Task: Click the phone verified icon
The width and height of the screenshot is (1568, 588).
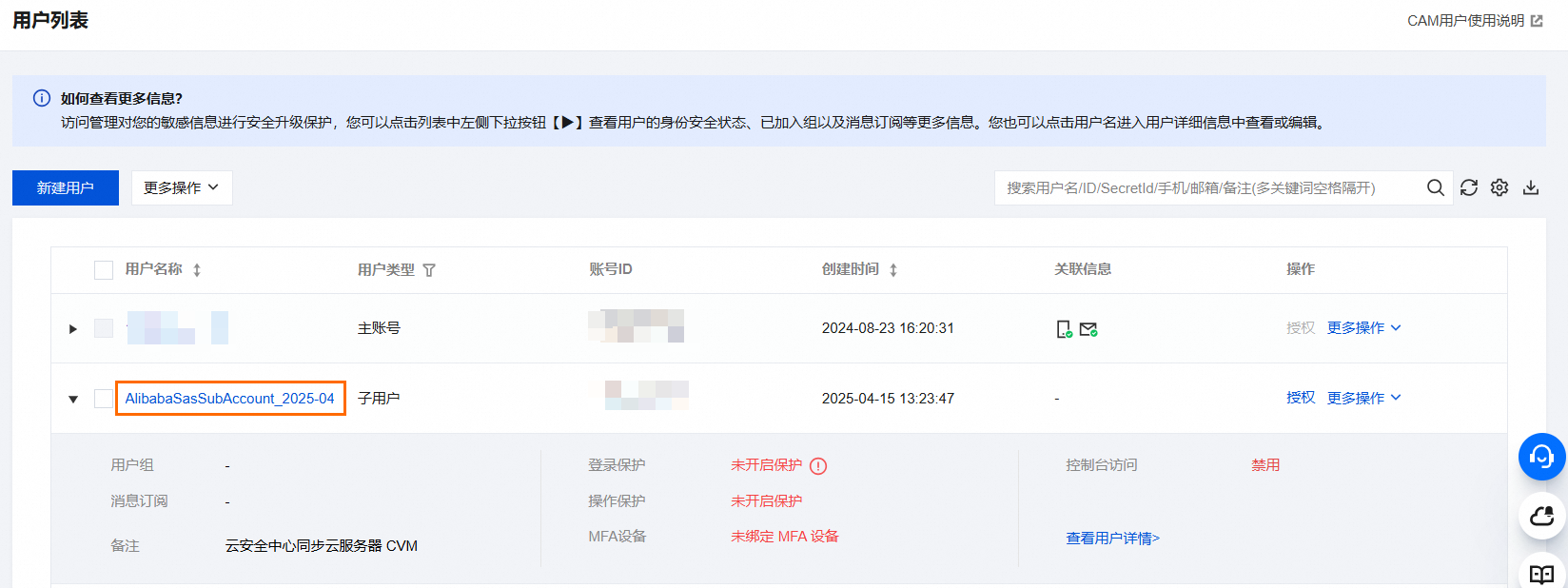Action: (x=1065, y=329)
